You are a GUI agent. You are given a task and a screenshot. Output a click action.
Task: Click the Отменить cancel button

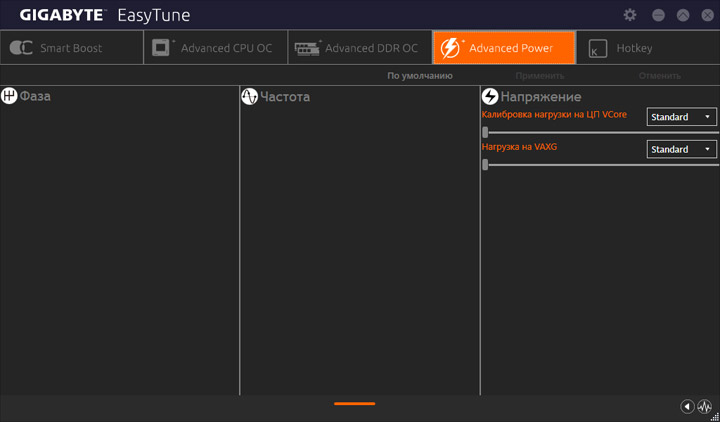(659, 76)
